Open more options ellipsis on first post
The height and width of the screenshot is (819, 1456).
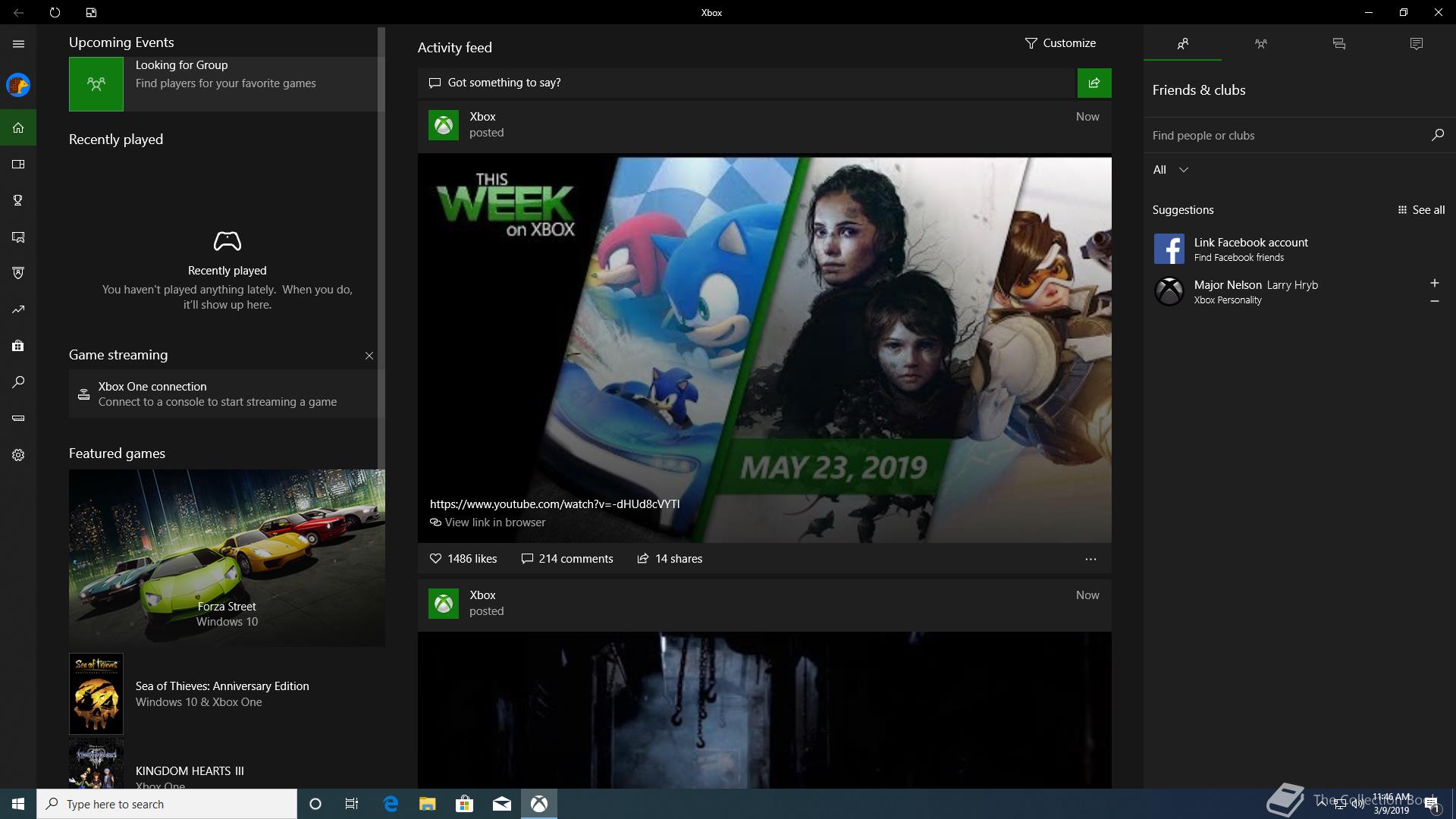pos(1090,559)
